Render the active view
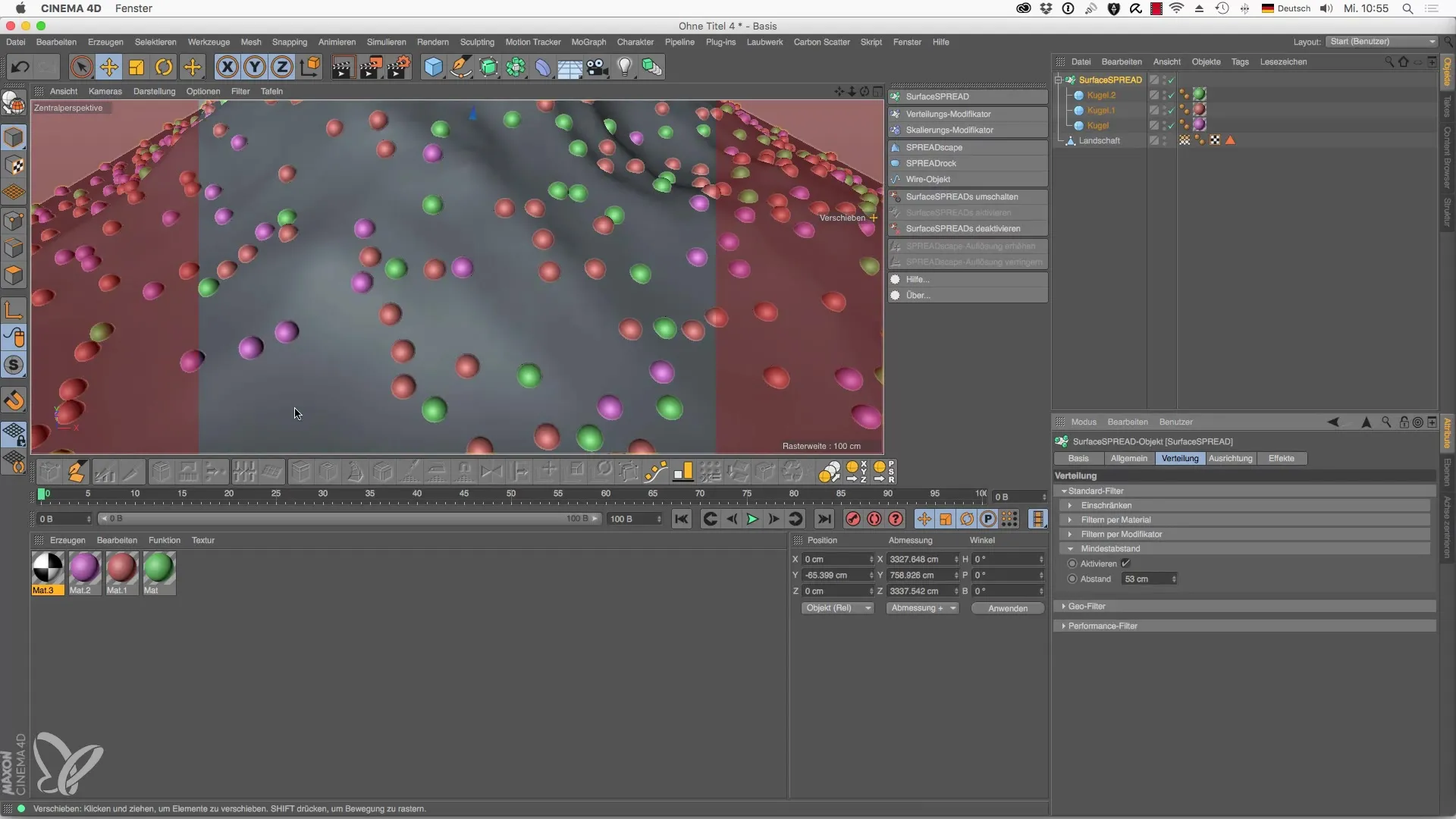 pyautogui.click(x=342, y=67)
